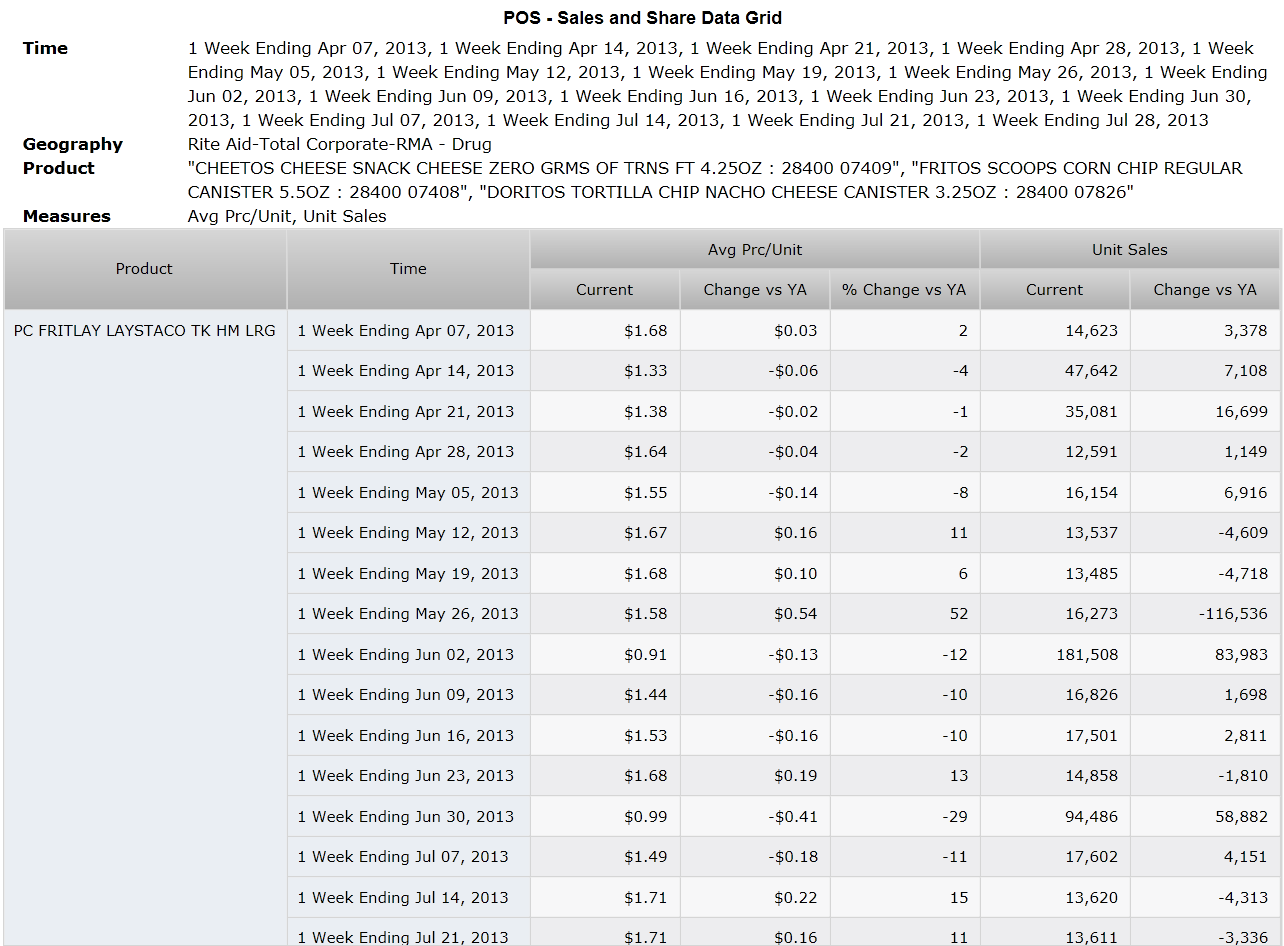This screenshot has width=1284, height=946.
Task: Click the % Change vs YA header
Action: pos(905,290)
